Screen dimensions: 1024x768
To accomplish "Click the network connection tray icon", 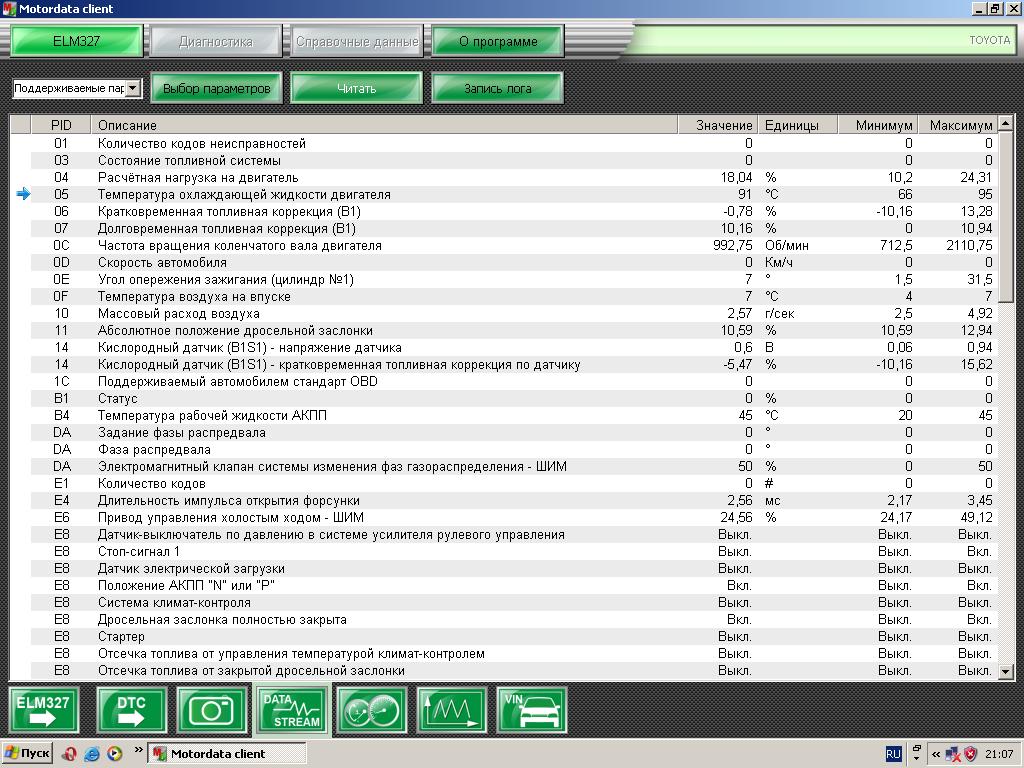I will click(x=953, y=754).
